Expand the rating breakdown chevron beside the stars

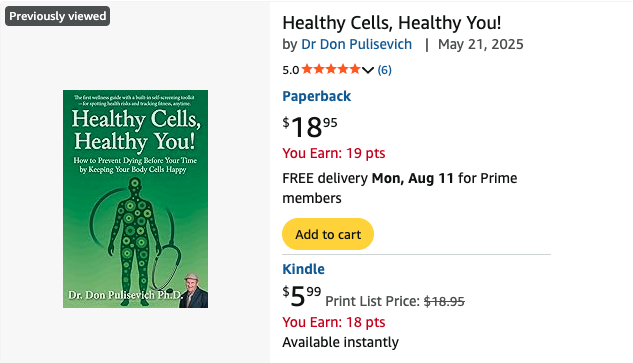click(368, 70)
